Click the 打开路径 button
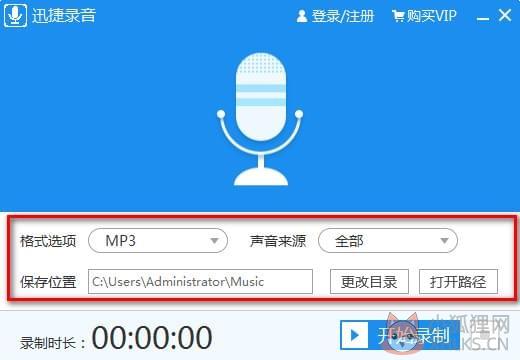The width and height of the screenshot is (520, 360). 458,282
